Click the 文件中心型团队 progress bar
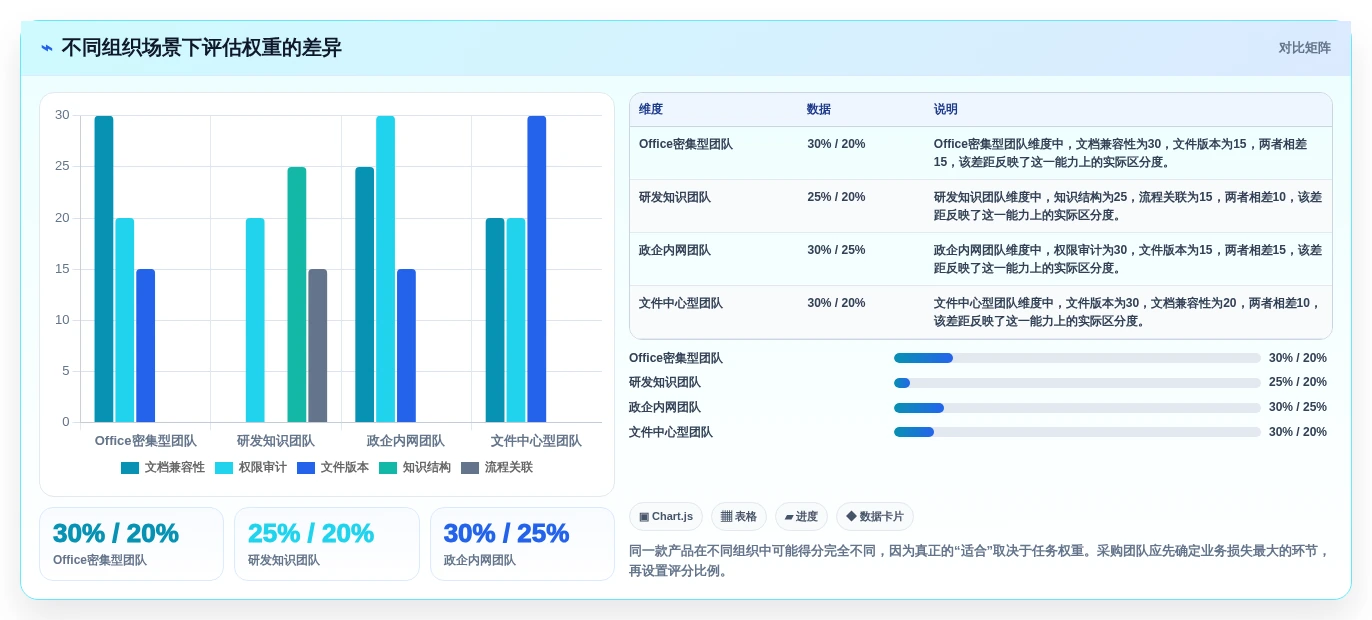1372x620 pixels. (x=1077, y=432)
